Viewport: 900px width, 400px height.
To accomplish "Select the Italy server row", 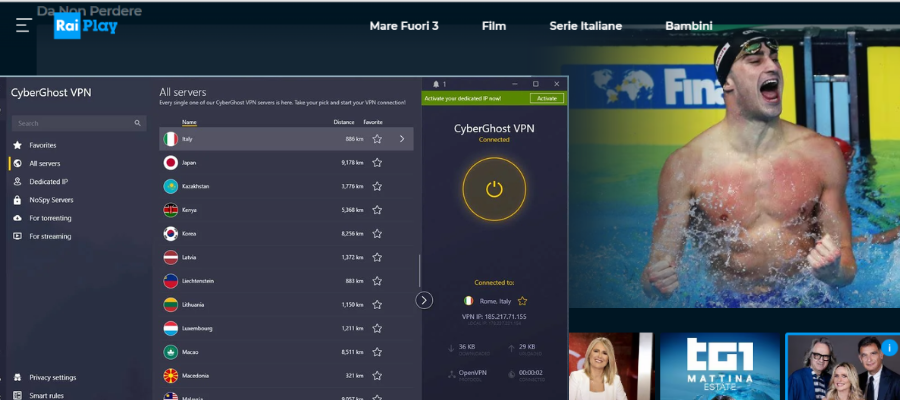I will (286, 139).
